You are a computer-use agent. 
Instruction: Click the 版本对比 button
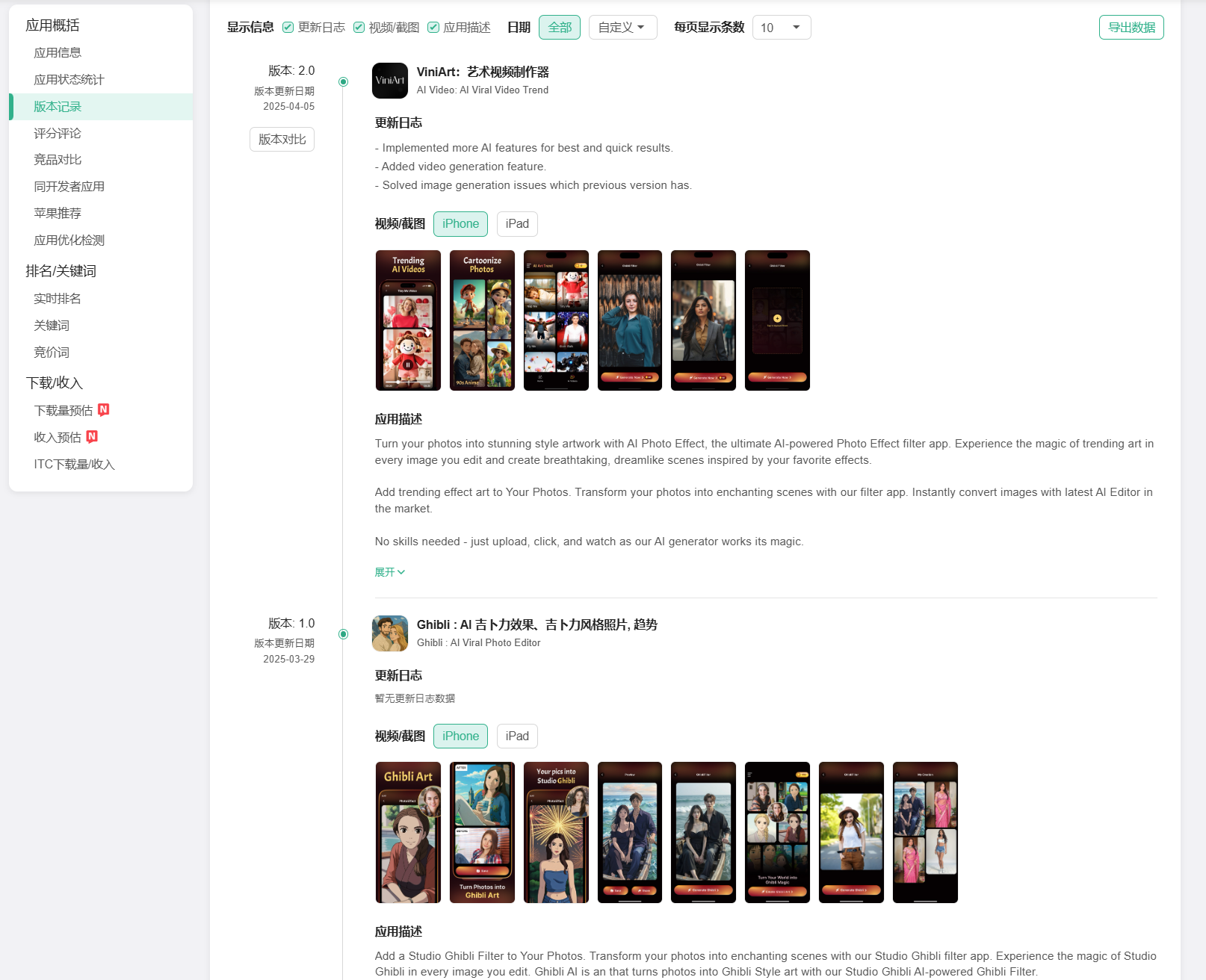click(282, 140)
